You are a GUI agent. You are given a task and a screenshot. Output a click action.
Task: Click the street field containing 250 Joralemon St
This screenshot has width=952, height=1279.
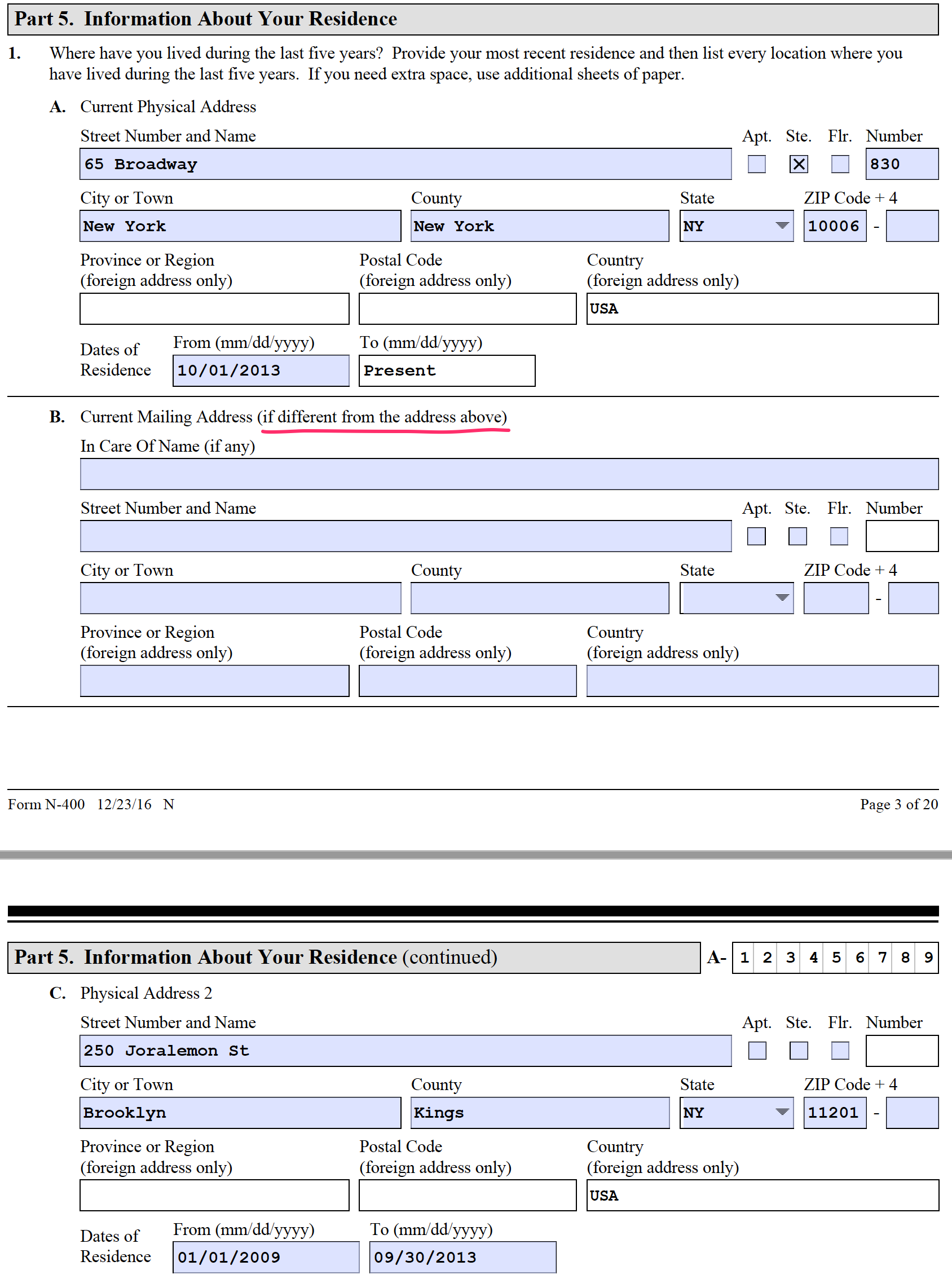point(405,1050)
